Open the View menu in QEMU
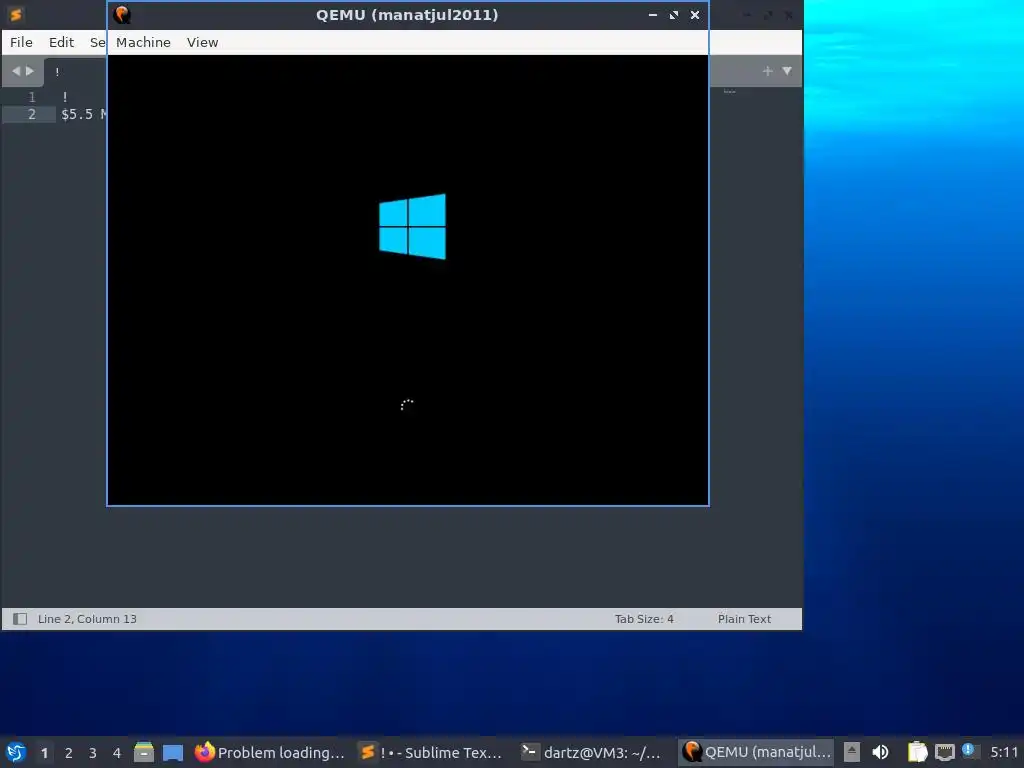1024x768 pixels. pyautogui.click(x=202, y=42)
